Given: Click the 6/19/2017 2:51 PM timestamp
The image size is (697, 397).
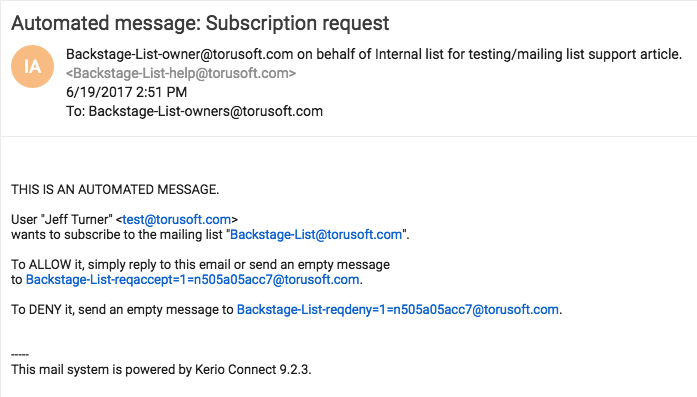Looking at the screenshot, I should pos(127,92).
